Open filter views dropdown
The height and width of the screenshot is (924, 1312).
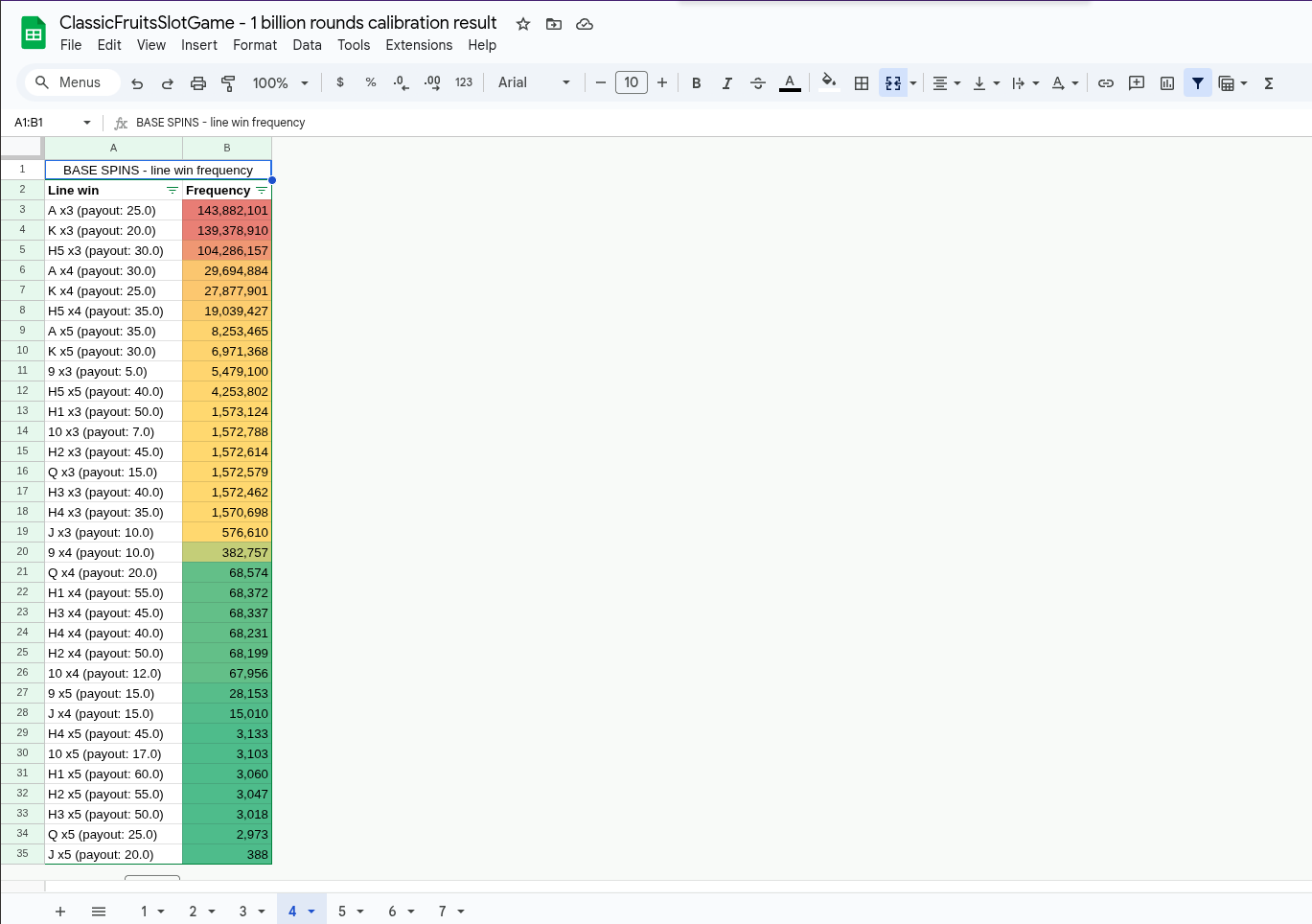[1232, 83]
